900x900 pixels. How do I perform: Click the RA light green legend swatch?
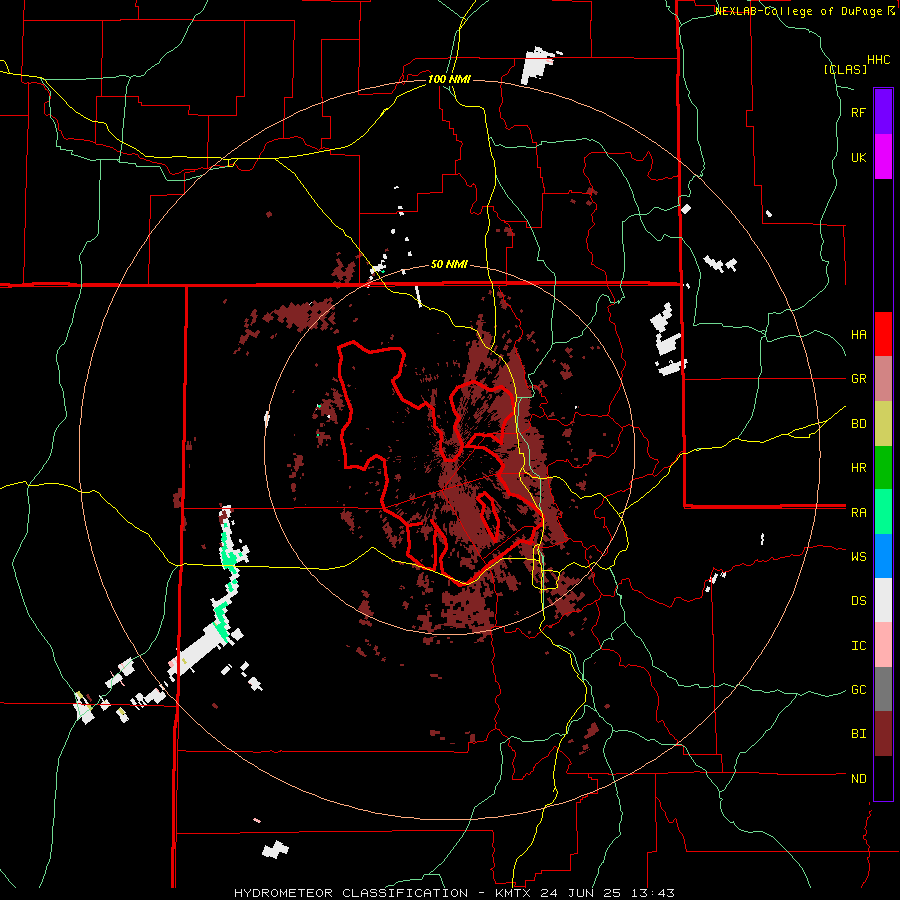(883, 512)
